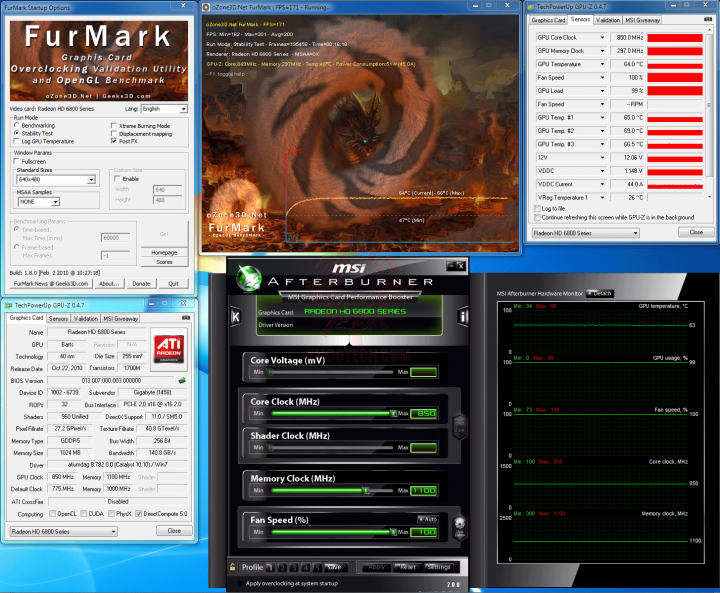Toggle apply overclocking at system startup
Viewport: 720px width, 593px height.
[x=240, y=583]
